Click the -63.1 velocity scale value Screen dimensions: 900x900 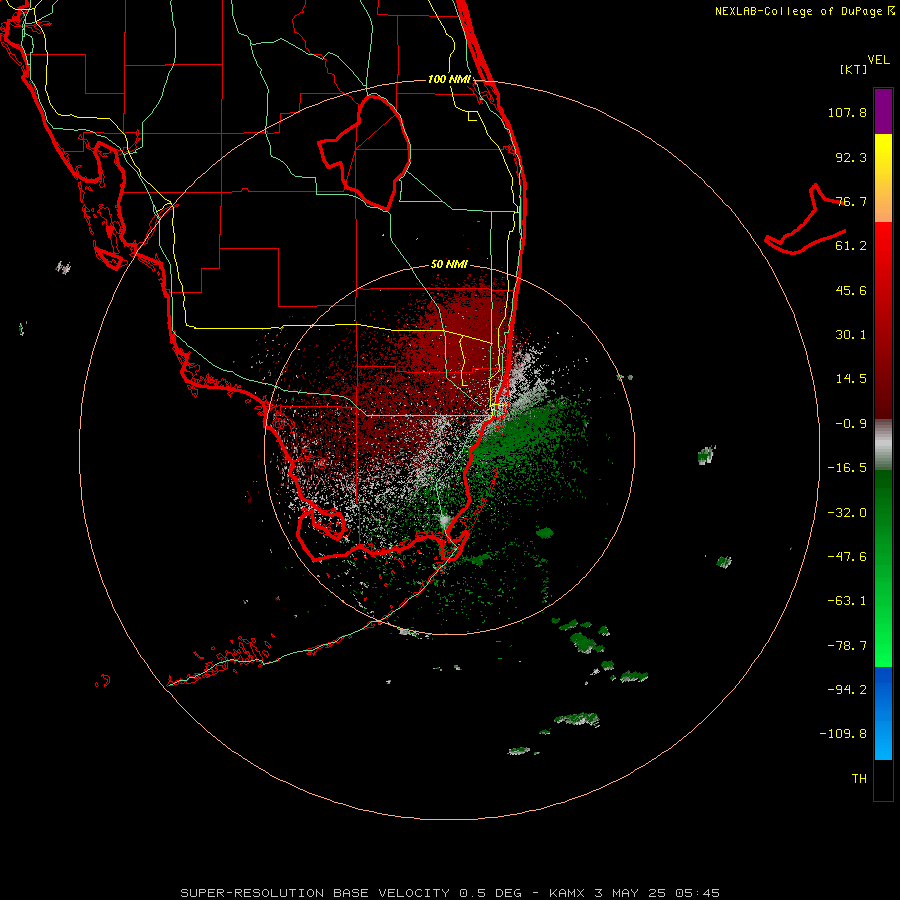pyautogui.click(x=847, y=601)
